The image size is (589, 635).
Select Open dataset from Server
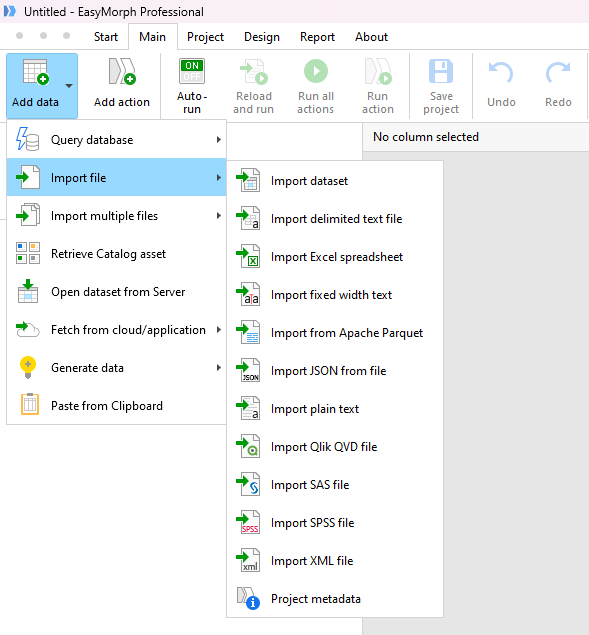pos(116,292)
